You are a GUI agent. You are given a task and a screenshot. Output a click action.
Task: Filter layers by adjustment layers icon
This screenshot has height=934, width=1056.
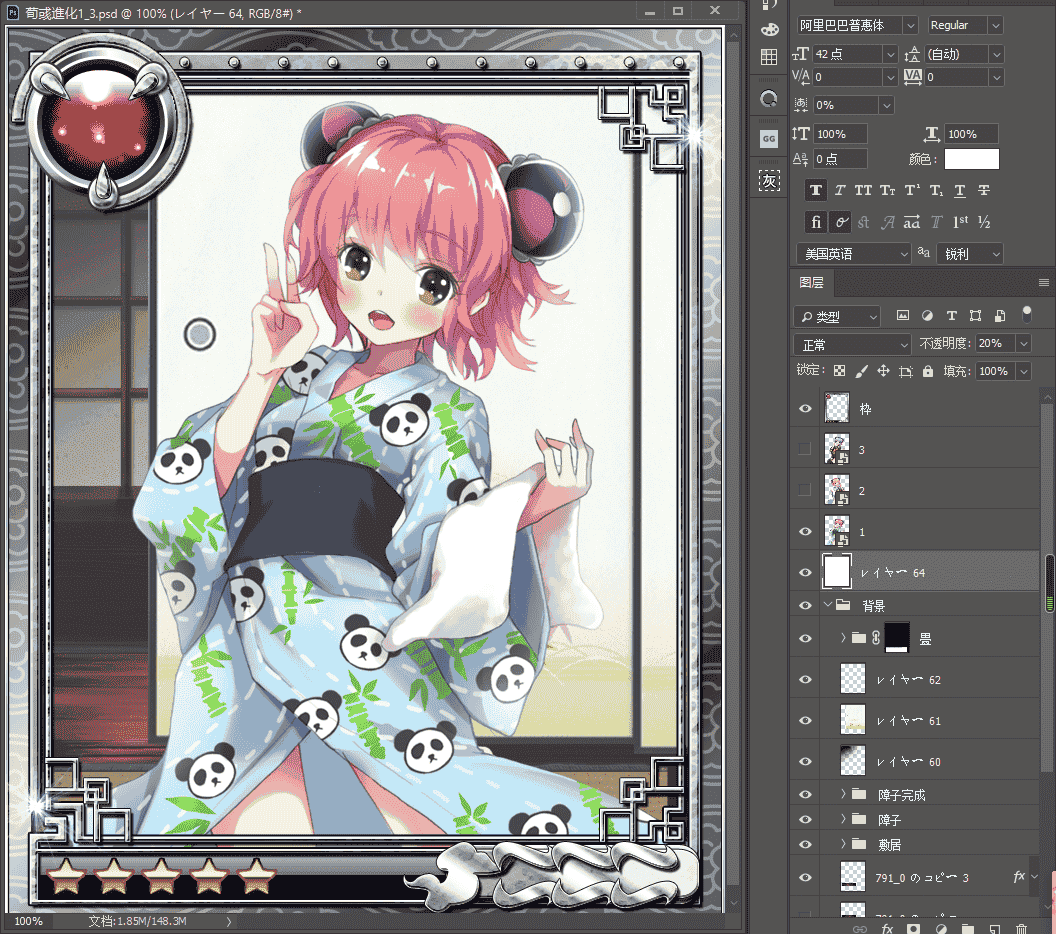pyautogui.click(x=927, y=315)
